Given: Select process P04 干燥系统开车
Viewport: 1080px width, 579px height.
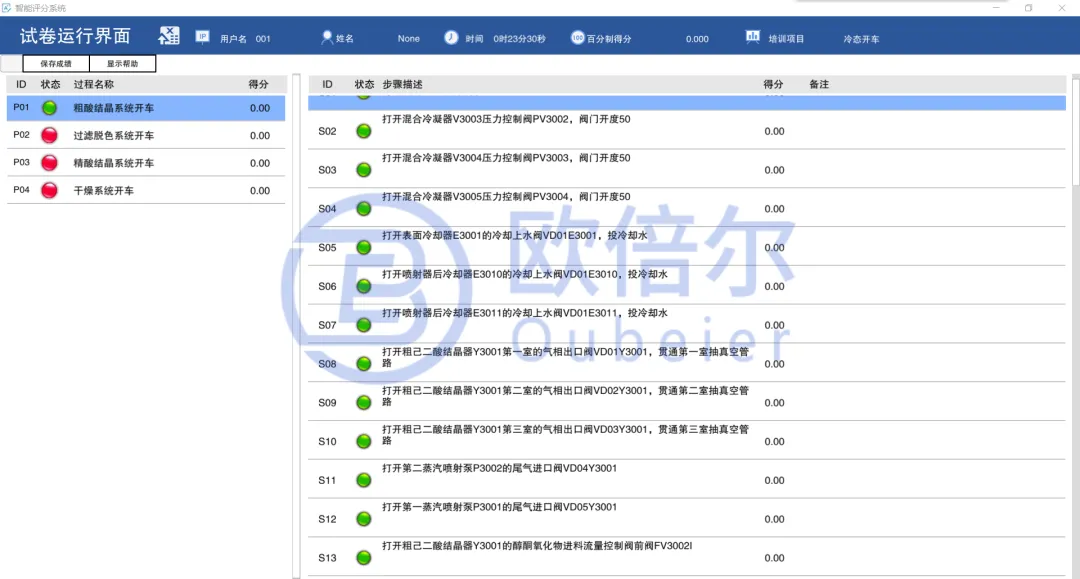Looking at the screenshot, I should point(146,191).
